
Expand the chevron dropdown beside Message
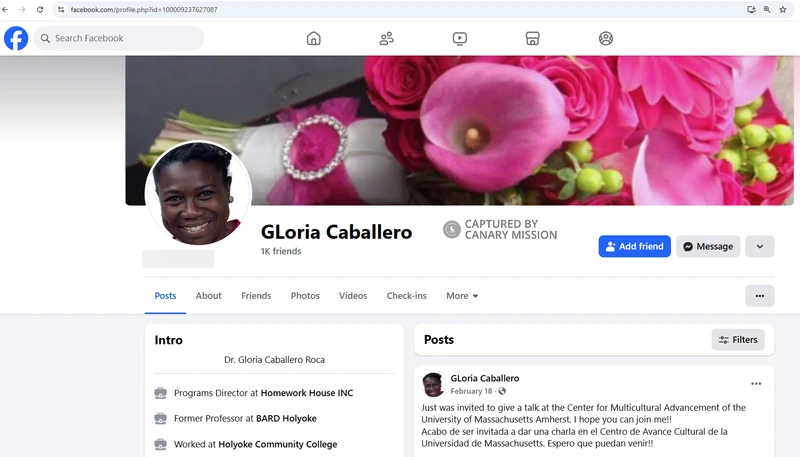[x=760, y=246]
